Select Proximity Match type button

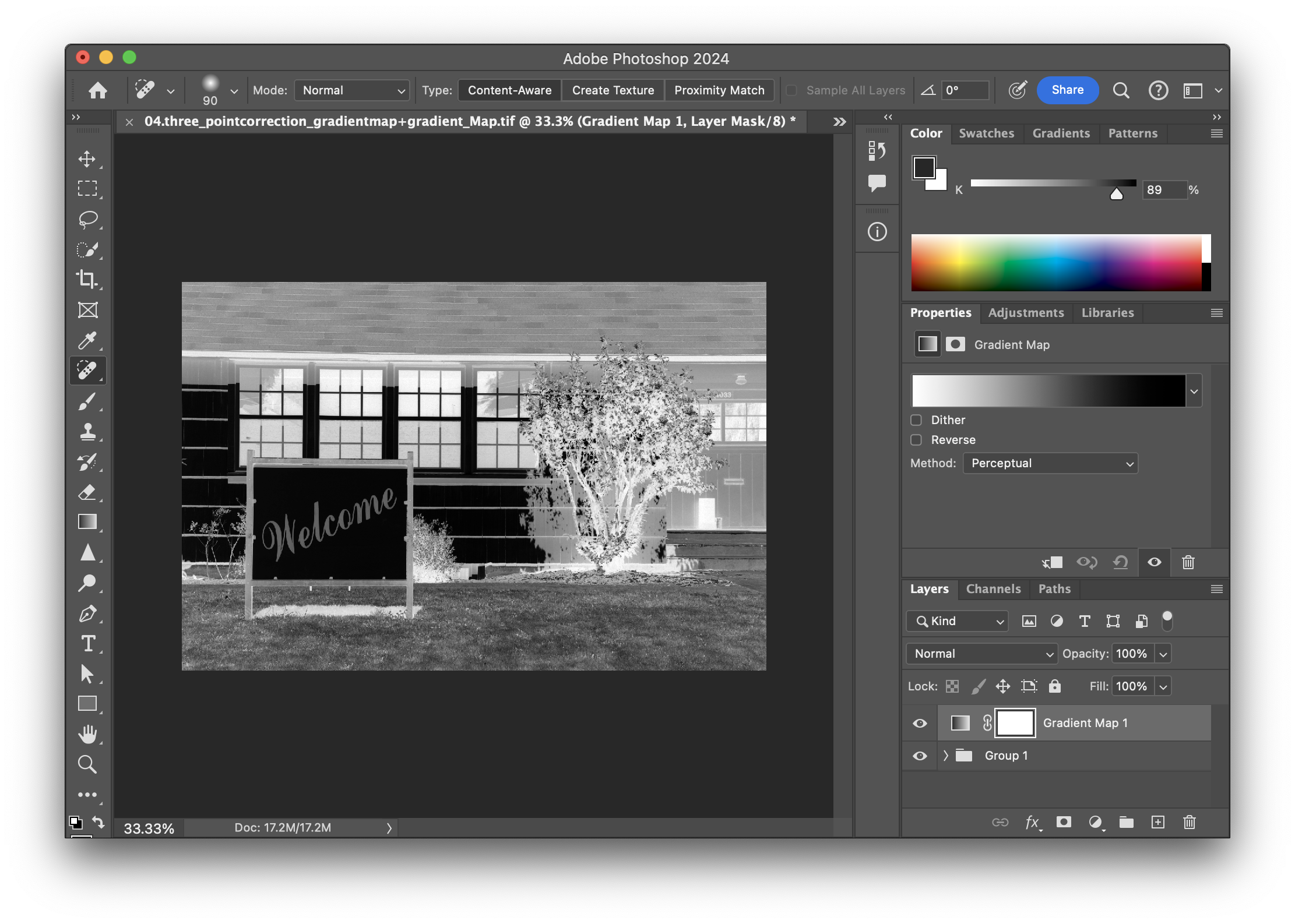coord(719,90)
